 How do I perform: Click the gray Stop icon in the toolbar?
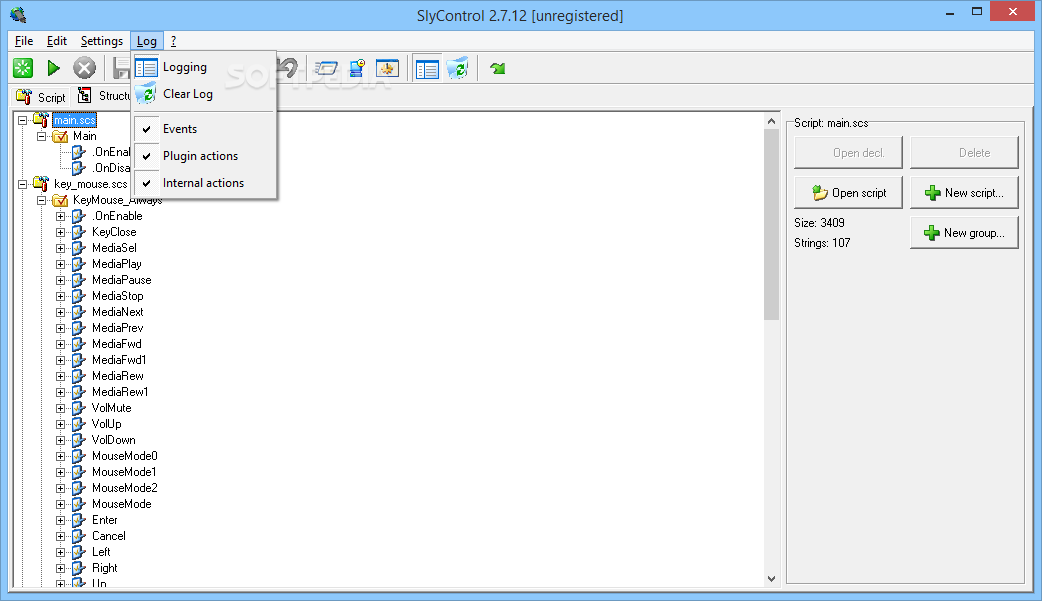pos(84,68)
